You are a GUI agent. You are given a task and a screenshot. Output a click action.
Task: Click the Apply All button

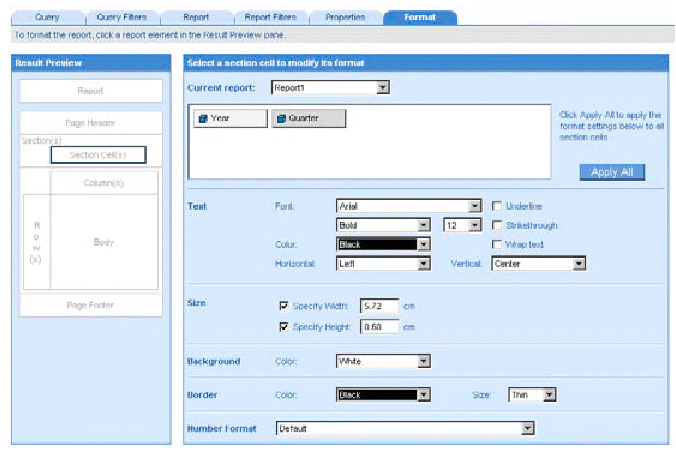coord(611,172)
